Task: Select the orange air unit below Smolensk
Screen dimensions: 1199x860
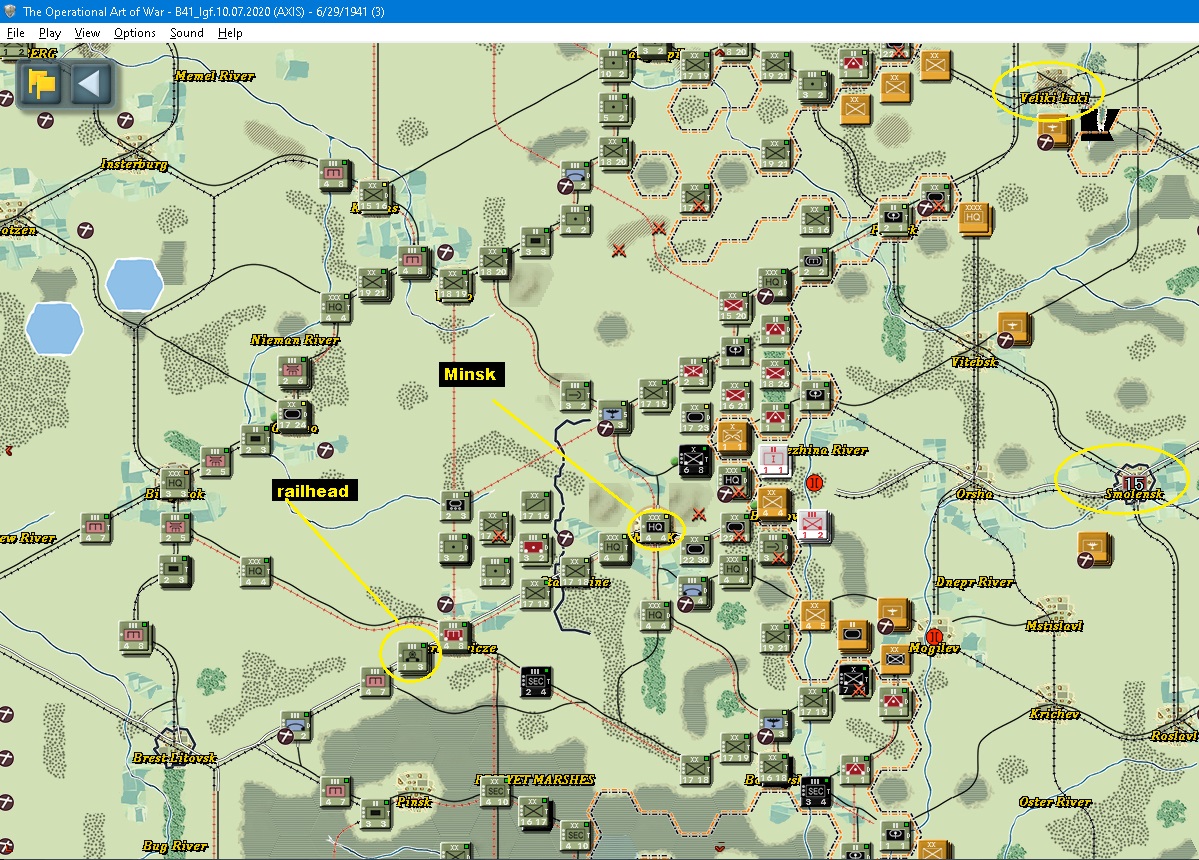Action: tap(1092, 547)
